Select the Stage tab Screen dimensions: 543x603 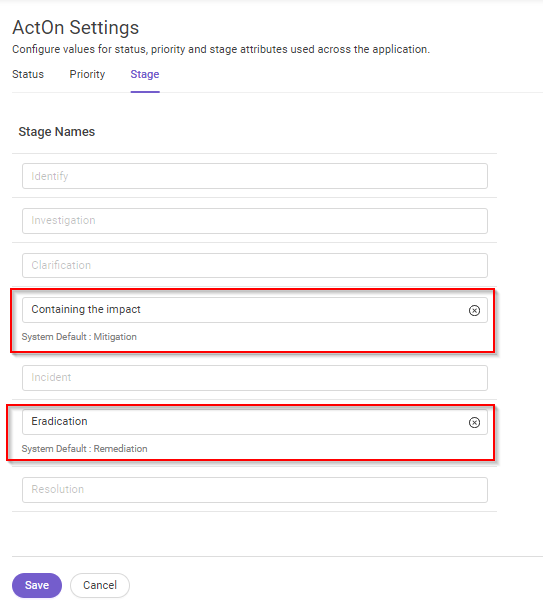[145, 74]
